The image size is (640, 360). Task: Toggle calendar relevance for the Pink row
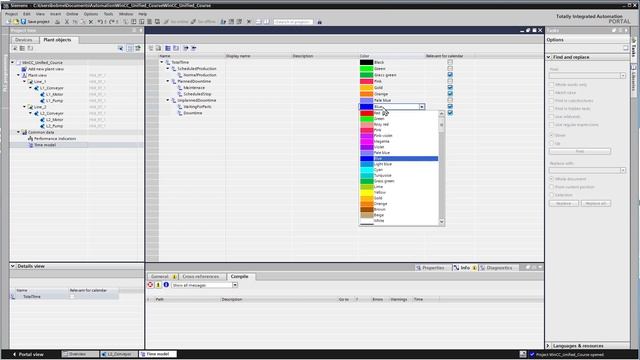[x=450, y=81]
